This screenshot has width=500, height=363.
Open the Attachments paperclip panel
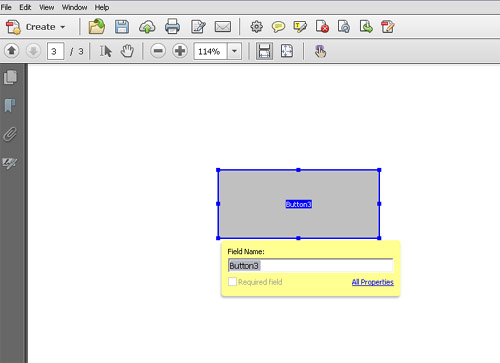10,134
